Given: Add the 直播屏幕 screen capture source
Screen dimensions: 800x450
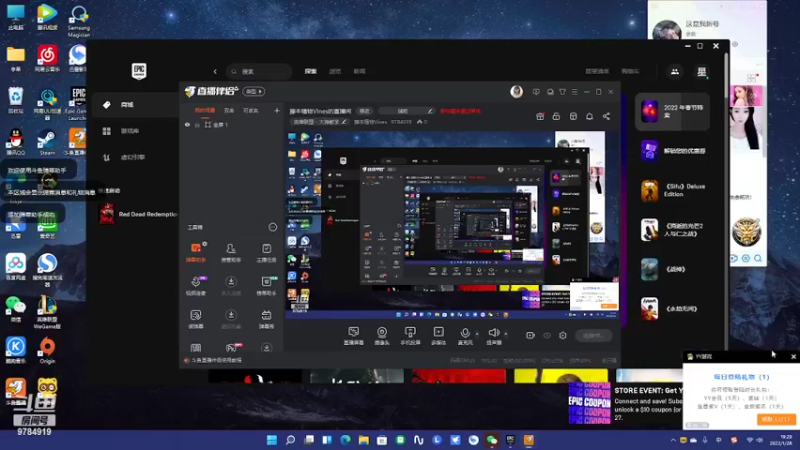Looking at the screenshot, I should pyautogui.click(x=354, y=336).
